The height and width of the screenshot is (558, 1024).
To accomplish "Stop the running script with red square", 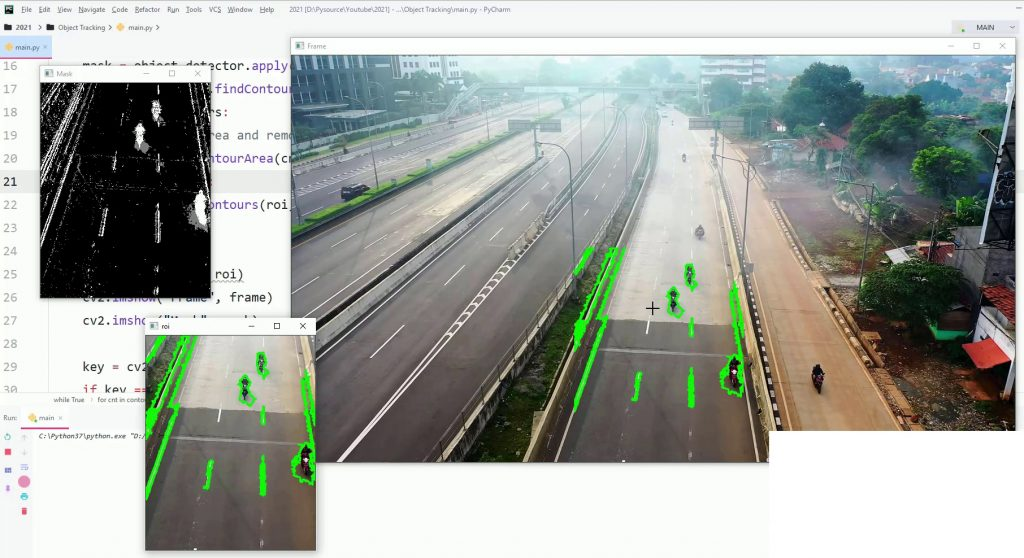I will (x=8, y=452).
